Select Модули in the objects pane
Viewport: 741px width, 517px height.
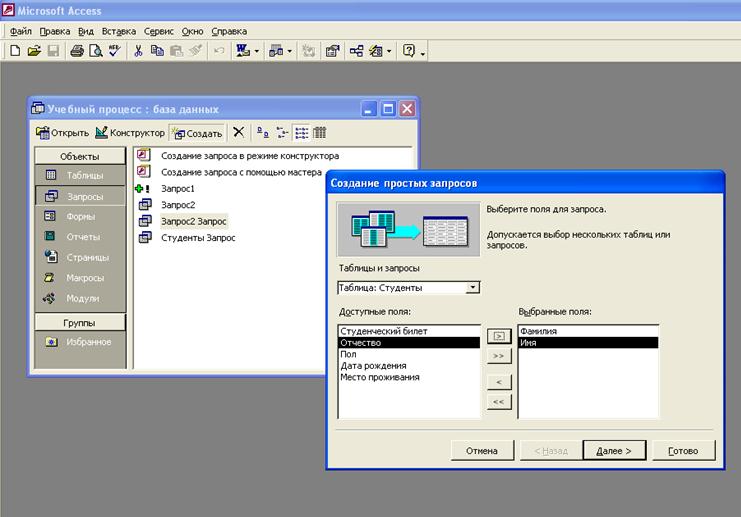coord(80,298)
